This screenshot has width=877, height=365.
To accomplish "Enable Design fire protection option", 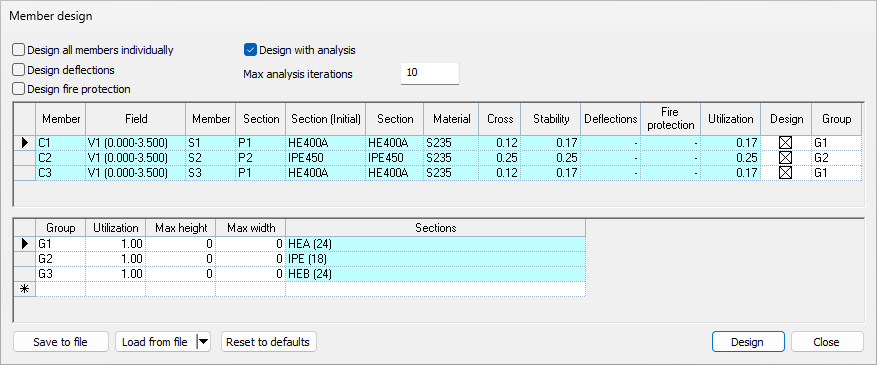I will click(18, 89).
